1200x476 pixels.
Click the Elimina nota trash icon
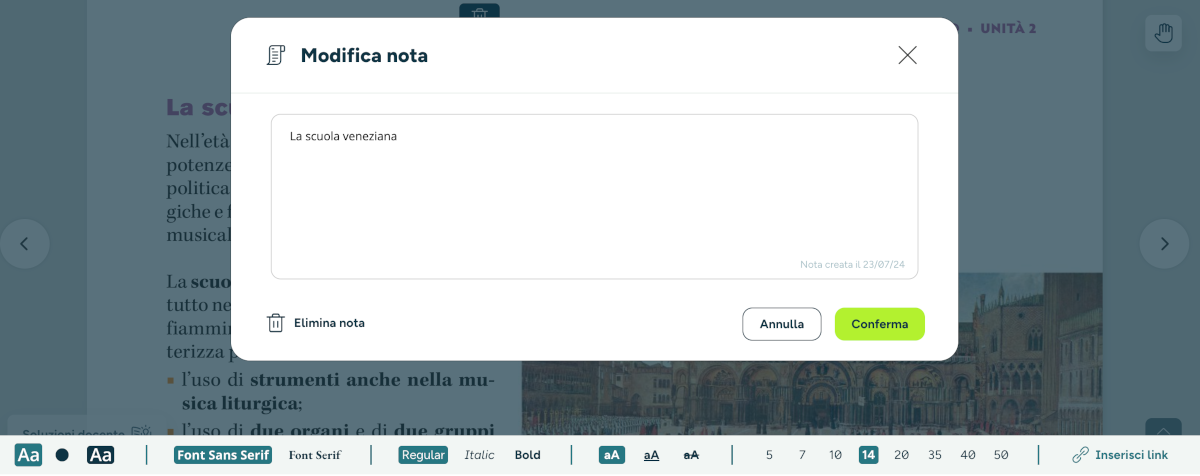pos(276,323)
